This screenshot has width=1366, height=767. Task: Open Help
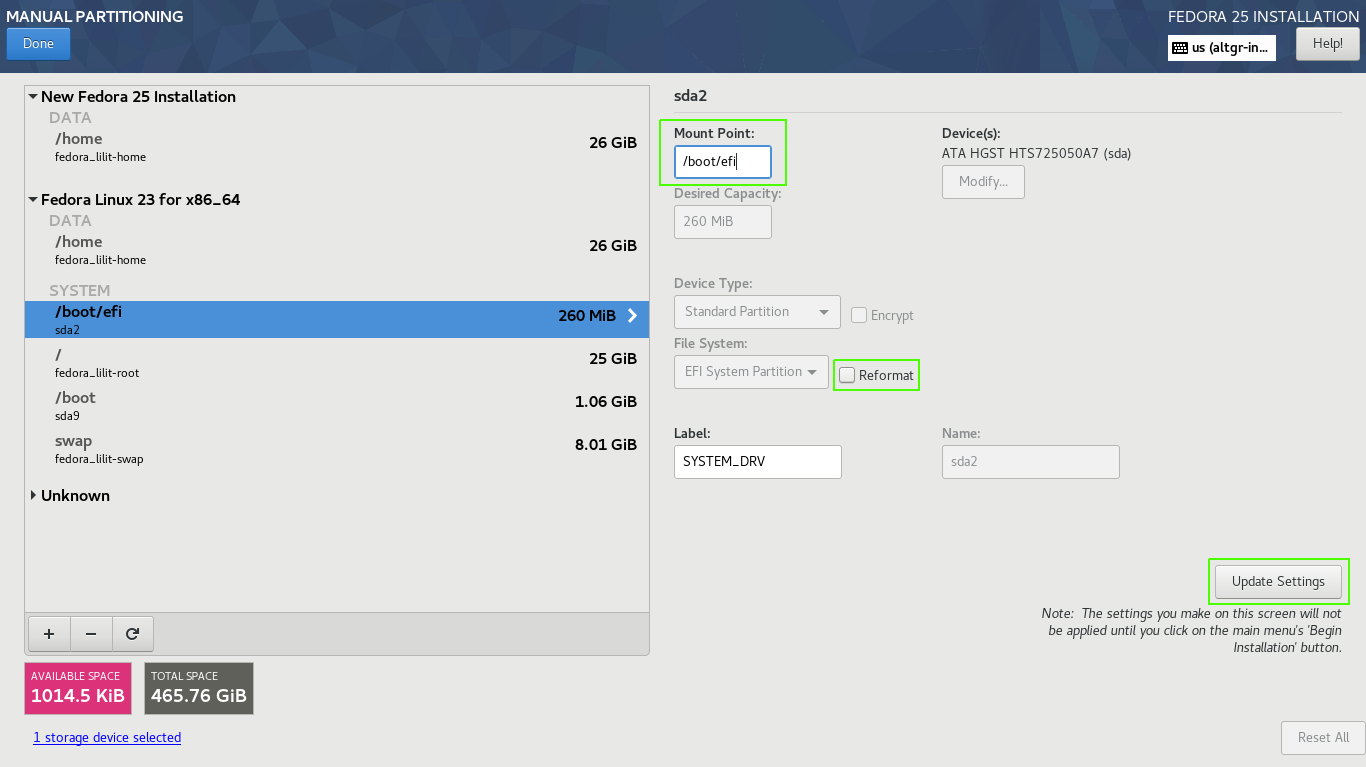click(x=1327, y=44)
